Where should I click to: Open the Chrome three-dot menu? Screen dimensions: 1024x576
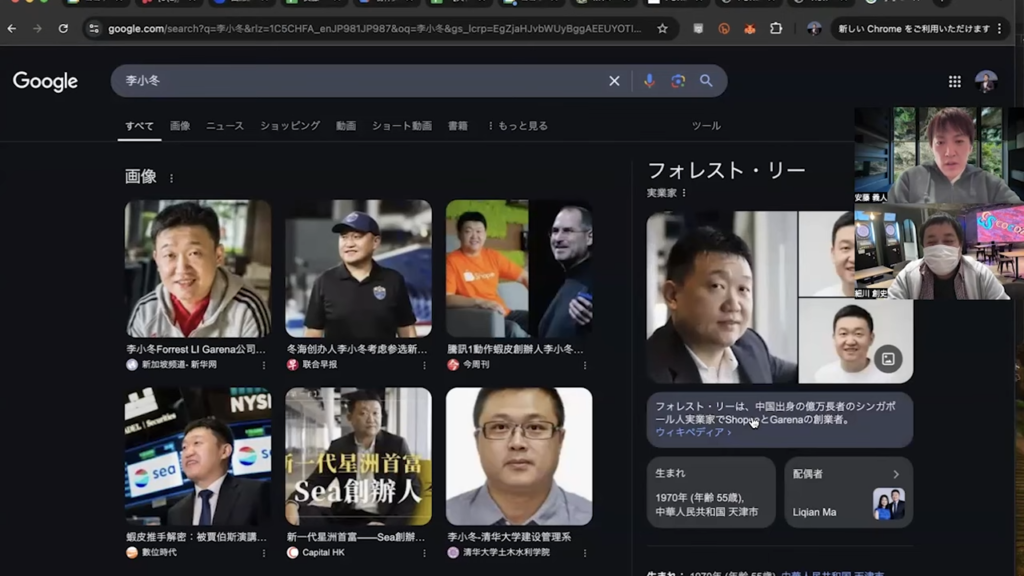[x=999, y=29]
